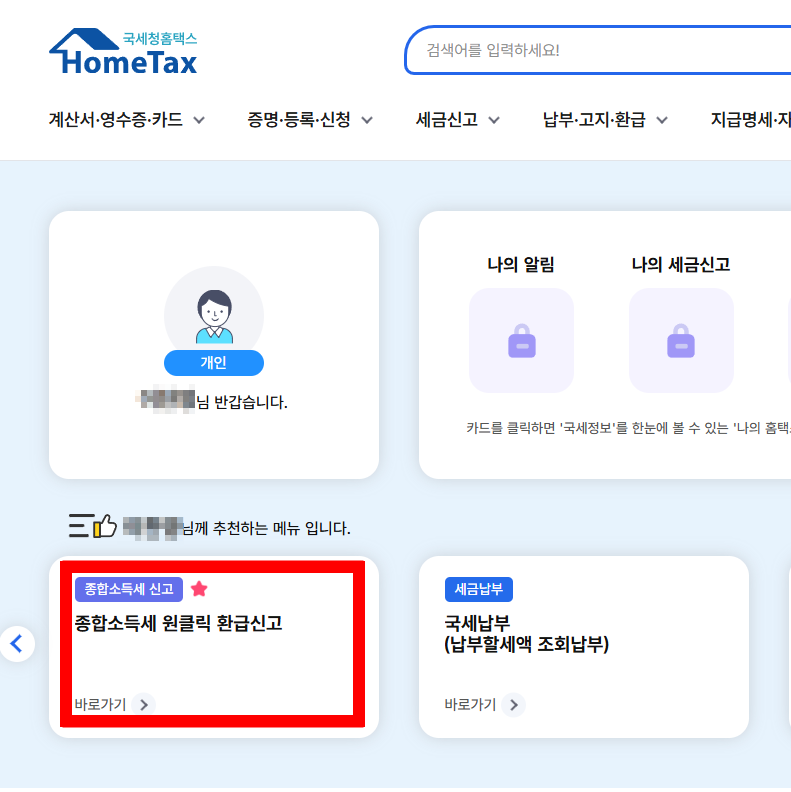Viewport: 791px width, 792px height.
Task: Open the 세금신고 menu
Action: pyautogui.click(x=447, y=120)
